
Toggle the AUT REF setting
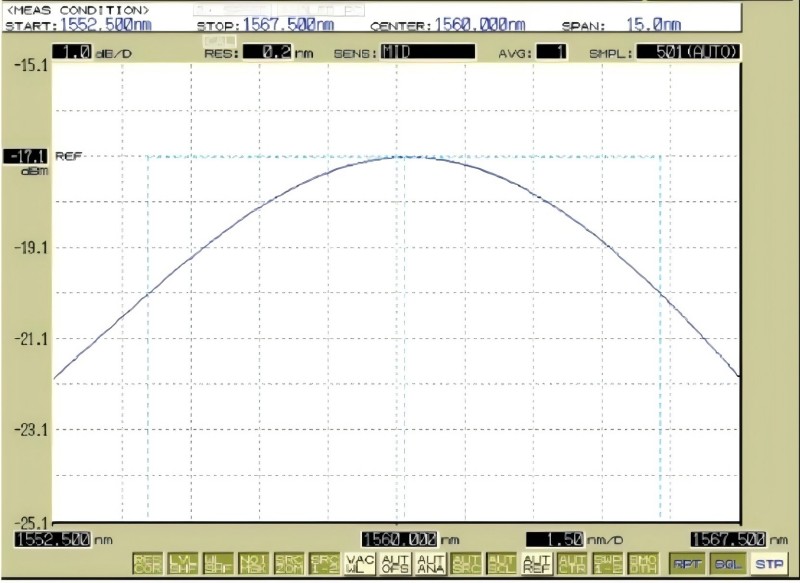click(536, 564)
